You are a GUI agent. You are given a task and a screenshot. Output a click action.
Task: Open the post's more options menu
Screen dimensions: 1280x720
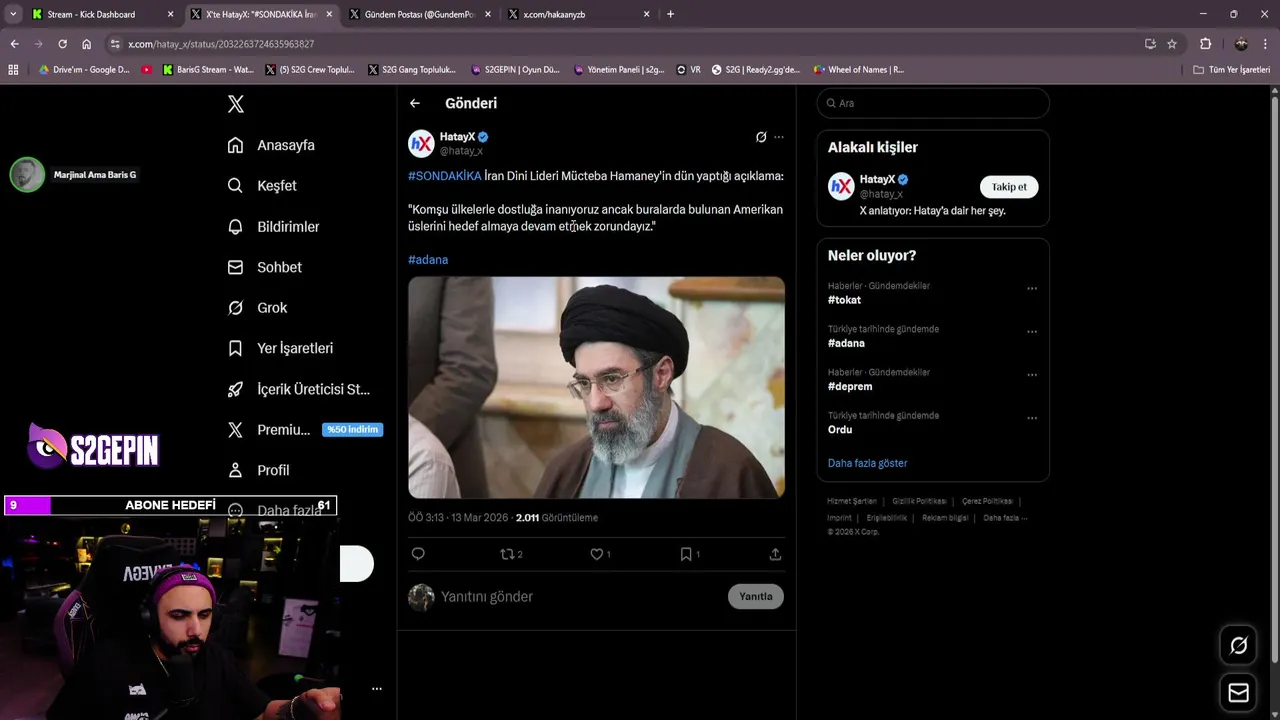click(779, 137)
